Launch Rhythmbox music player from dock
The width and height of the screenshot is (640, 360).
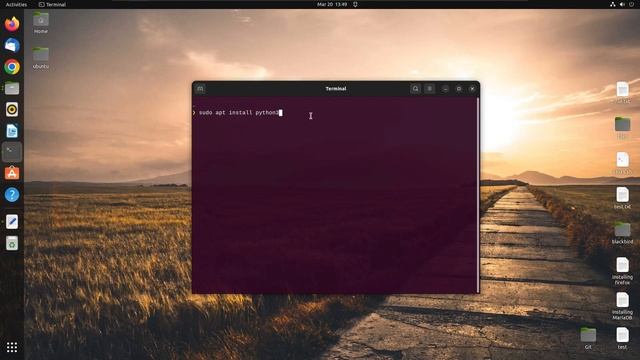(x=12, y=109)
